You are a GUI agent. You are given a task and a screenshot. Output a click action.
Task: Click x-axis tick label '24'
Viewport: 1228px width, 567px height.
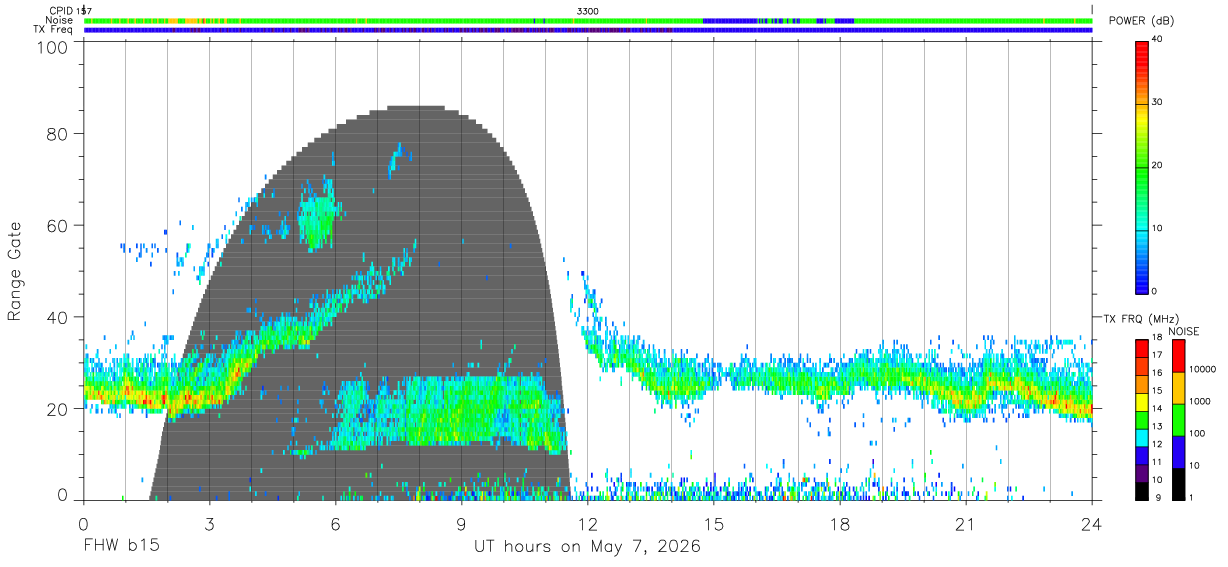(1091, 524)
